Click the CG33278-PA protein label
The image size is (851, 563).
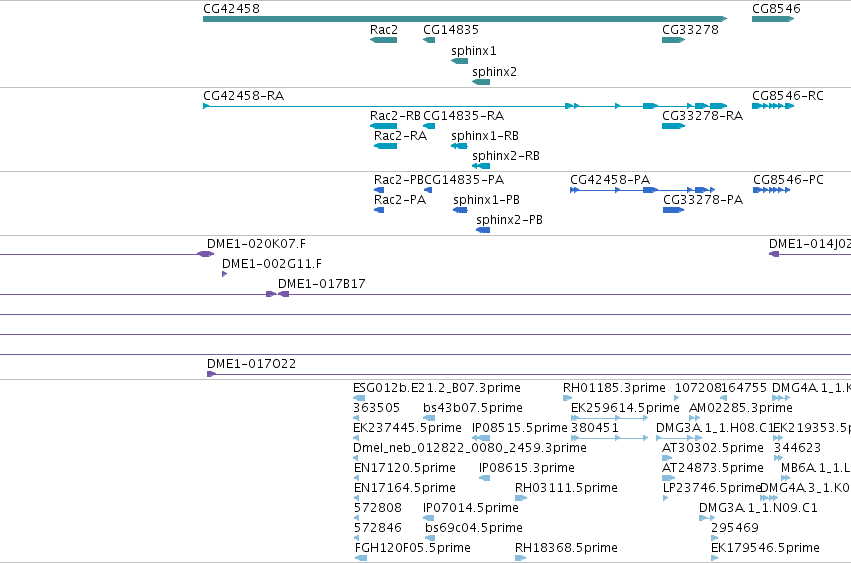pyautogui.click(x=703, y=200)
